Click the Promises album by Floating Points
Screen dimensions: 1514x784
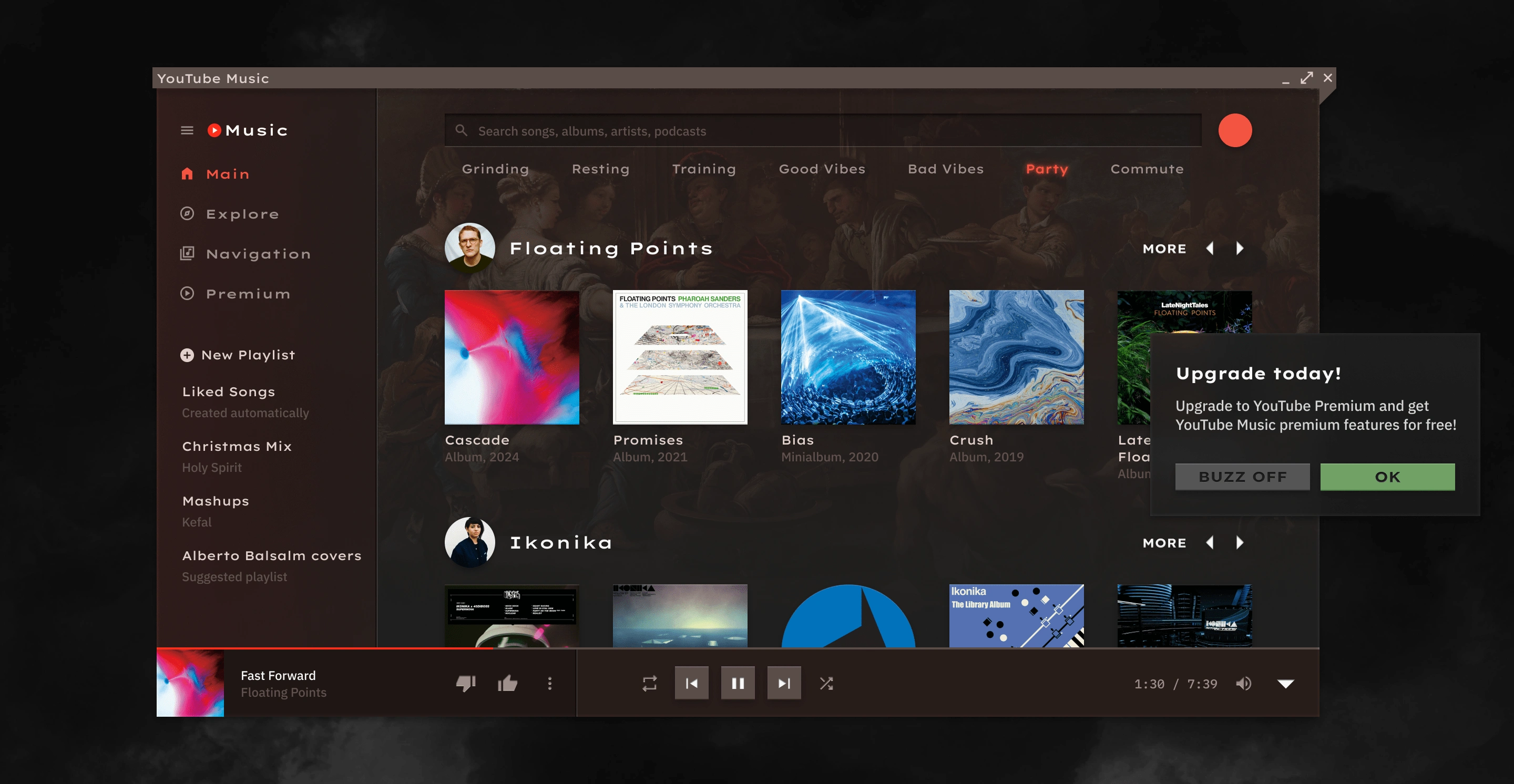(x=680, y=357)
